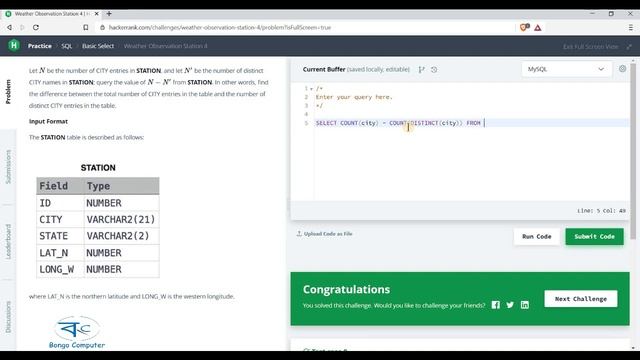Click the ID field cell
The width and height of the screenshot is (640, 360).
60,203
